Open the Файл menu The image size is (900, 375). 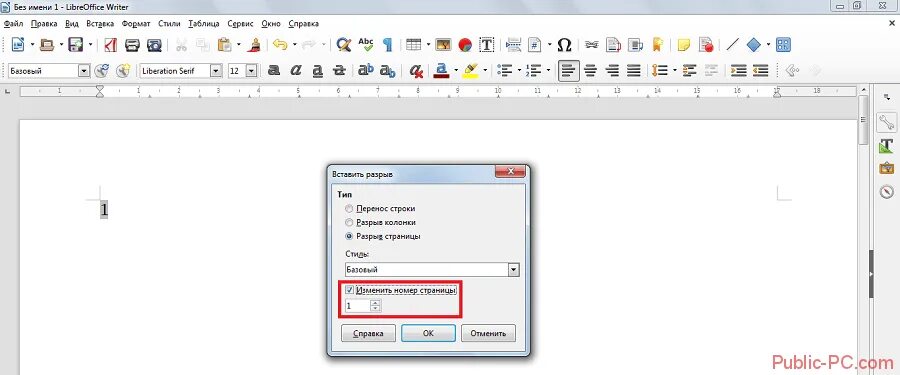13,24
